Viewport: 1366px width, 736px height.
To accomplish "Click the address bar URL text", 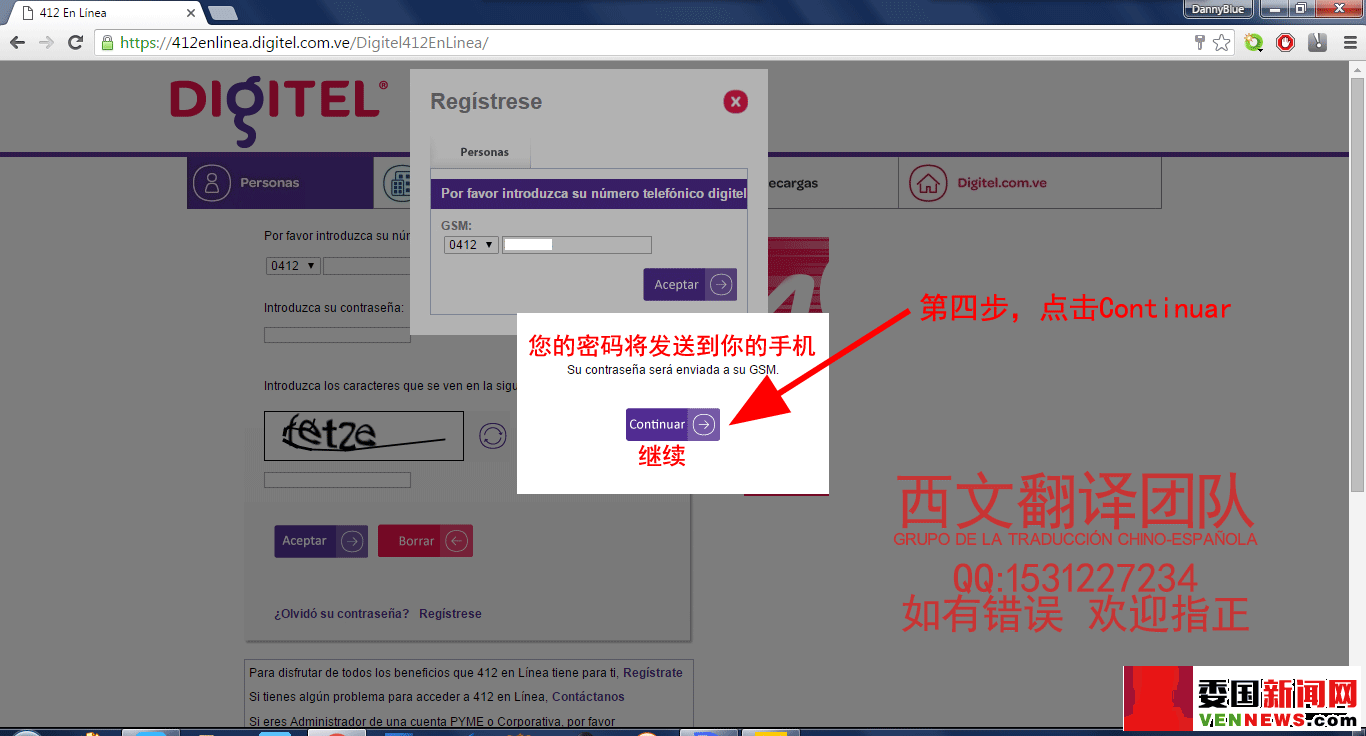I will click(x=304, y=43).
